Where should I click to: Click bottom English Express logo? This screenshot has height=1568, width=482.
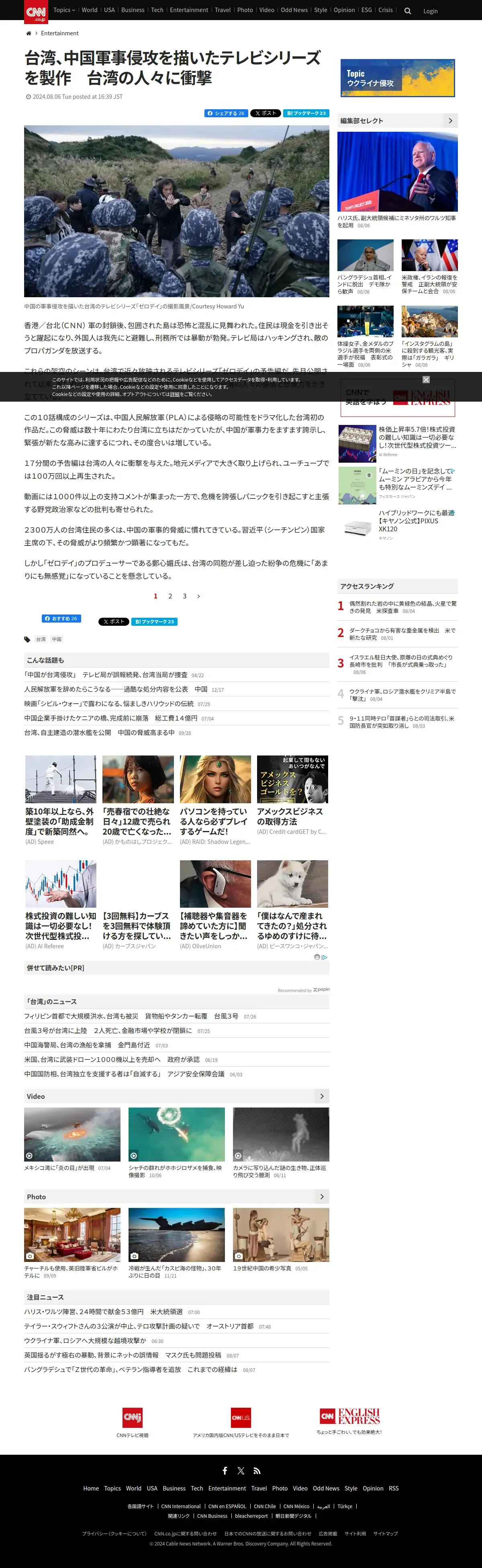(349, 1417)
